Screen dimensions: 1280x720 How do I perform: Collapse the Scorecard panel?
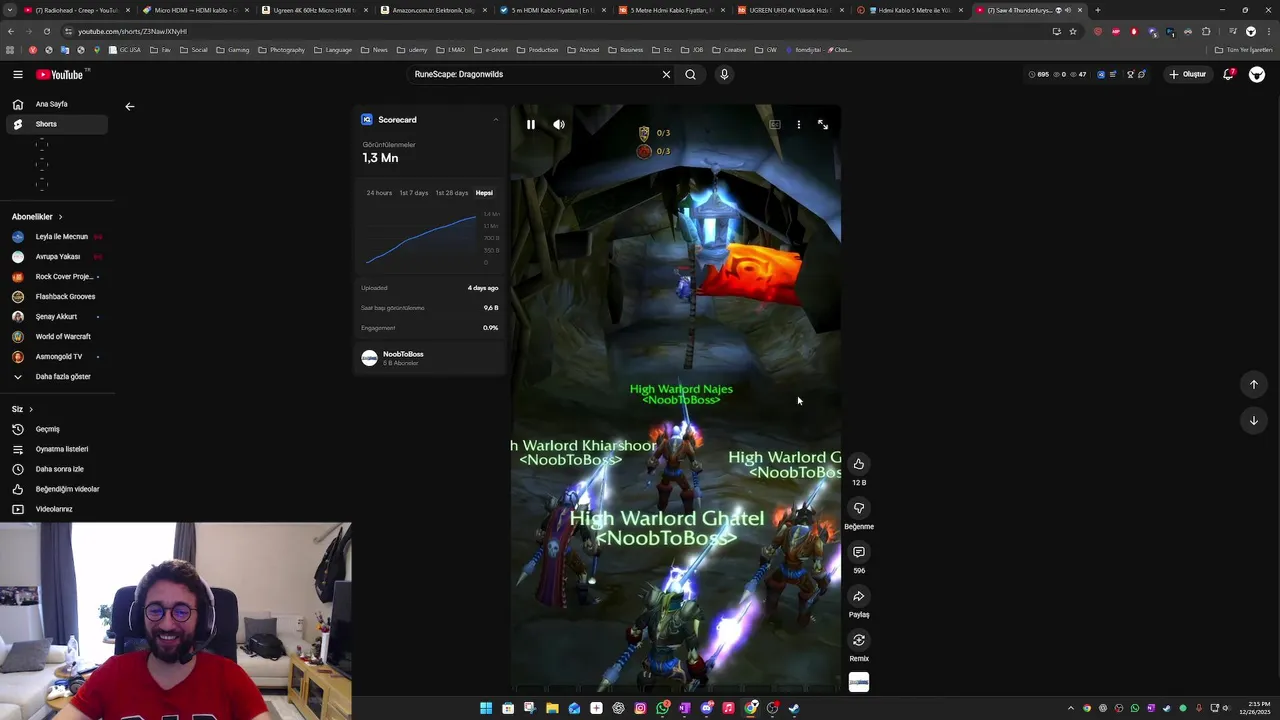tap(495, 119)
